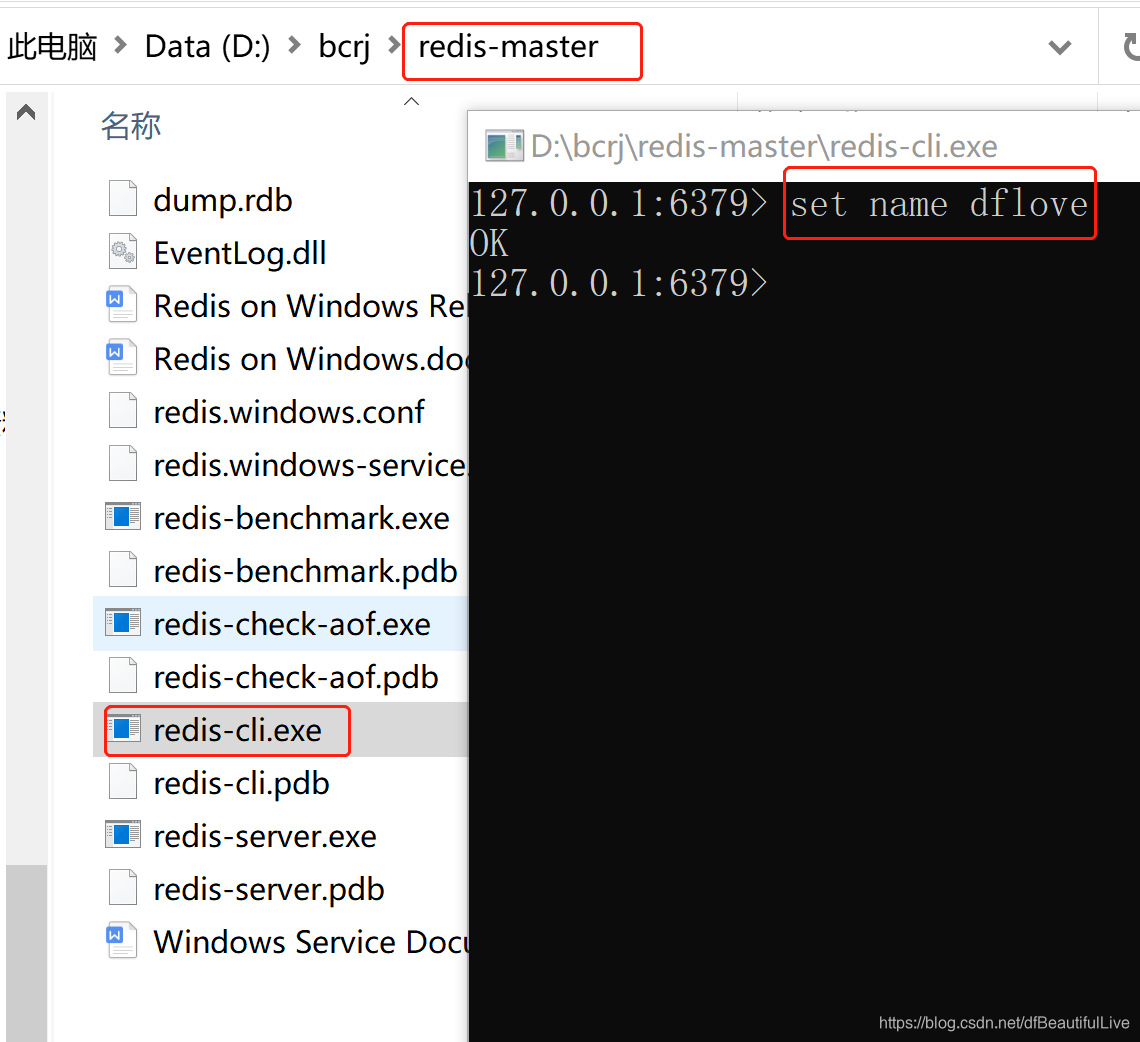Click the redis-benchmark.pdb file icon

(x=123, y=569)
